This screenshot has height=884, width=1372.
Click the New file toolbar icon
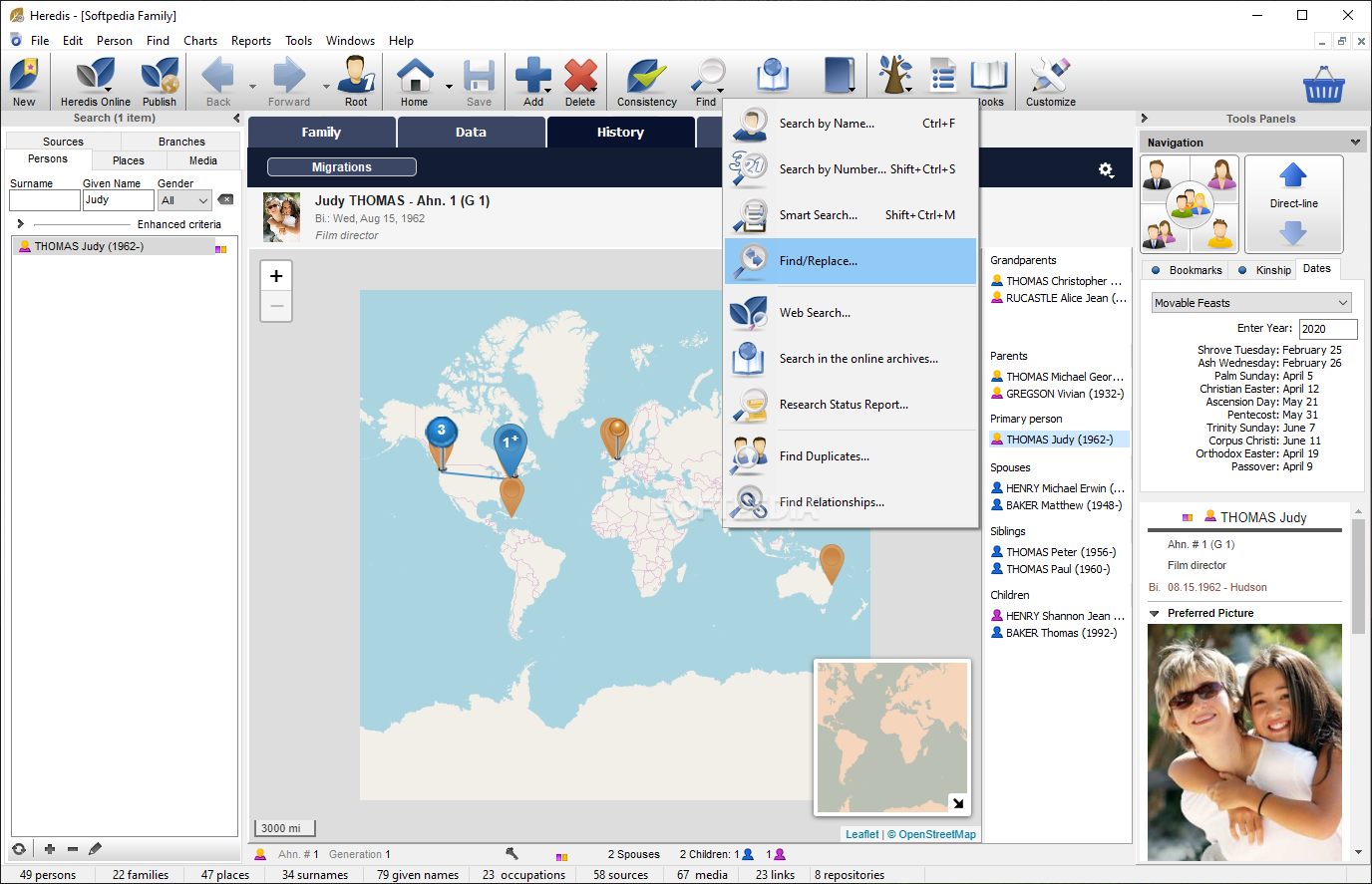24,82
